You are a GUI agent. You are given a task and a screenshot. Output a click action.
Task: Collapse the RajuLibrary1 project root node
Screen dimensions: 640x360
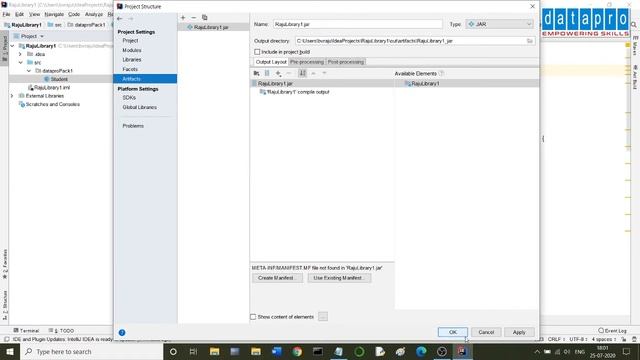12,46
